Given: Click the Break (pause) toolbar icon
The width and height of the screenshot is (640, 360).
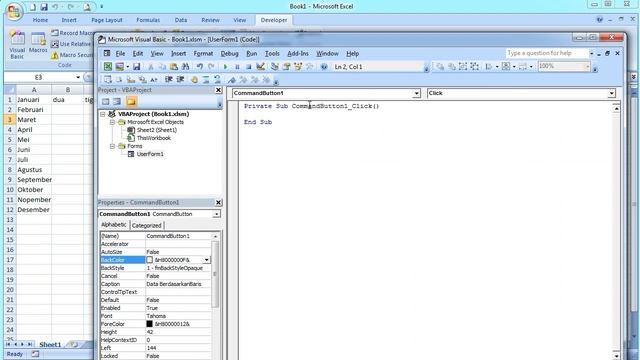Looking at the screenshot, I should click(237, 67).
